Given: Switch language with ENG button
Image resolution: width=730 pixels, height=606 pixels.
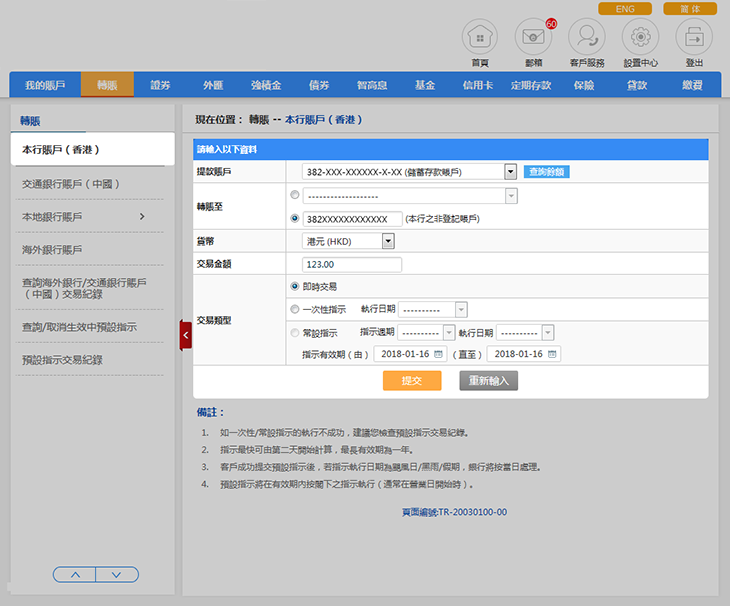Looking at the screenshot, I should pyautogui.click(x=625, y=9).
